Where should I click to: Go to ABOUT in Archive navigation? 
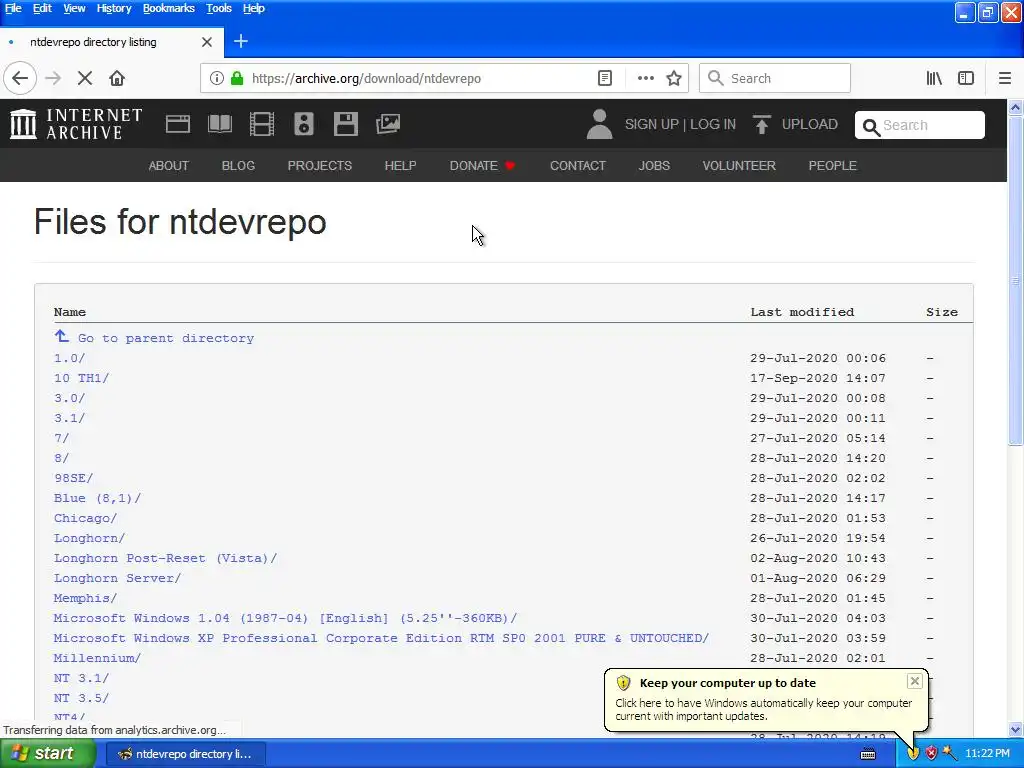(x=168, y=165)
